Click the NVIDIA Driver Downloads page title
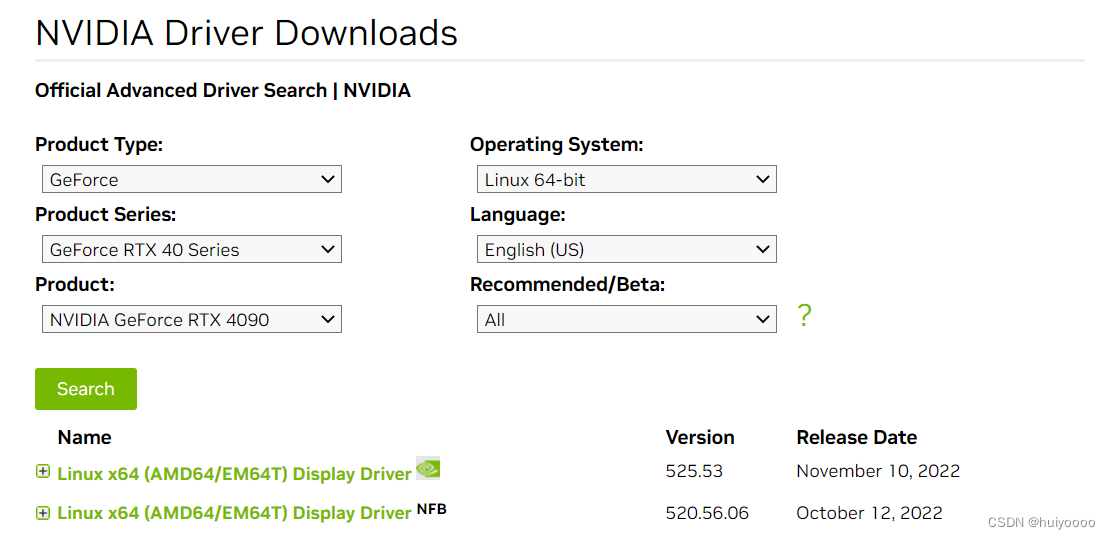The height and width of the screenshot is (539, 1110). coord(246,33)
